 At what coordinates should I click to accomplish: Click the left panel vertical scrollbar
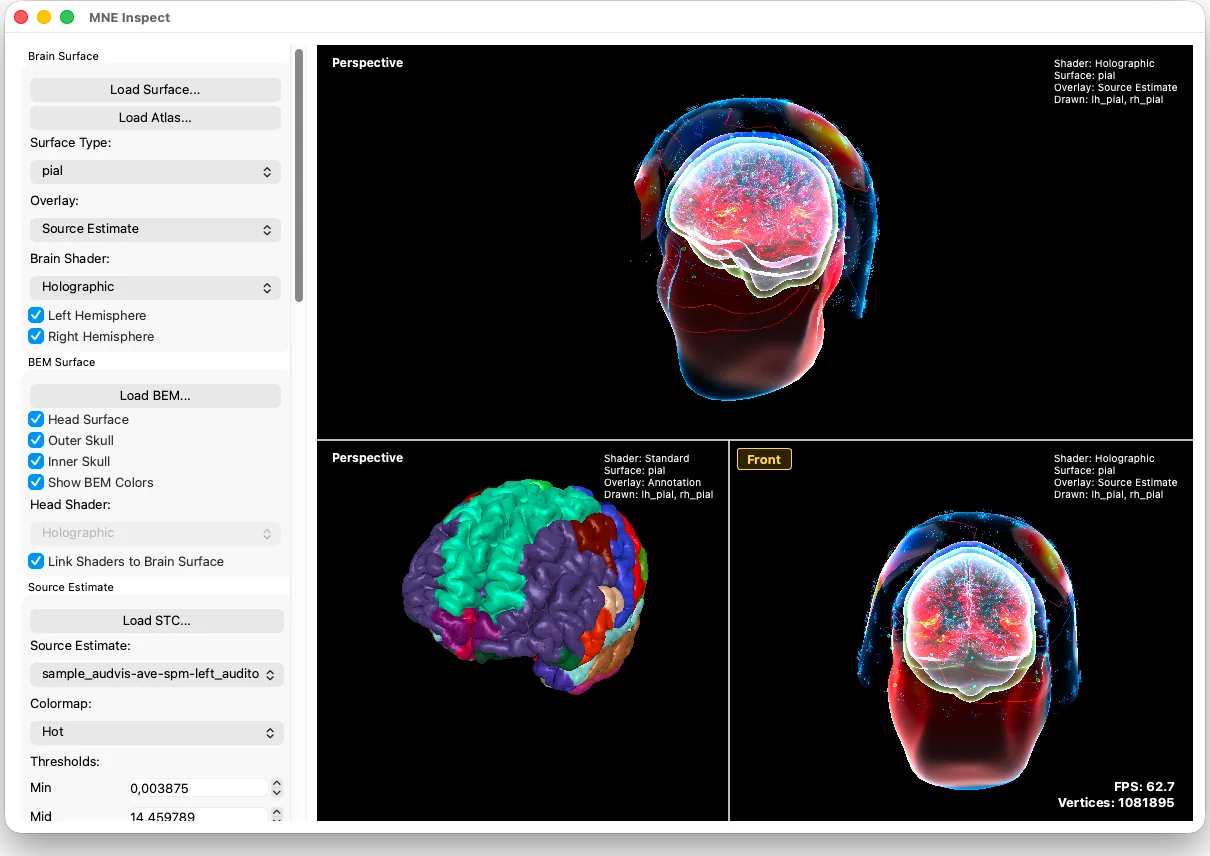(298, 176)
